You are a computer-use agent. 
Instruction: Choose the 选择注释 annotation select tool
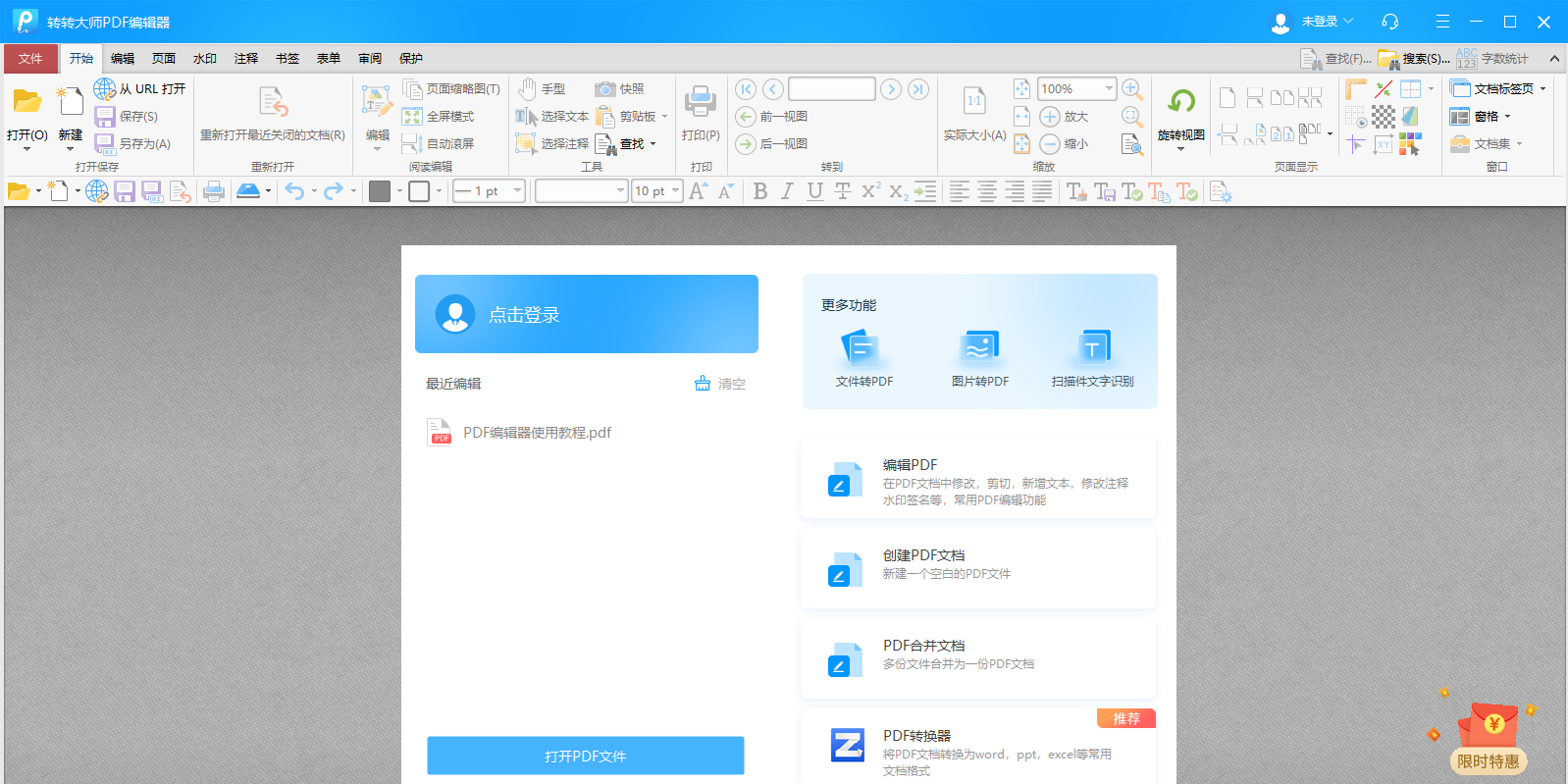(552, 144)
